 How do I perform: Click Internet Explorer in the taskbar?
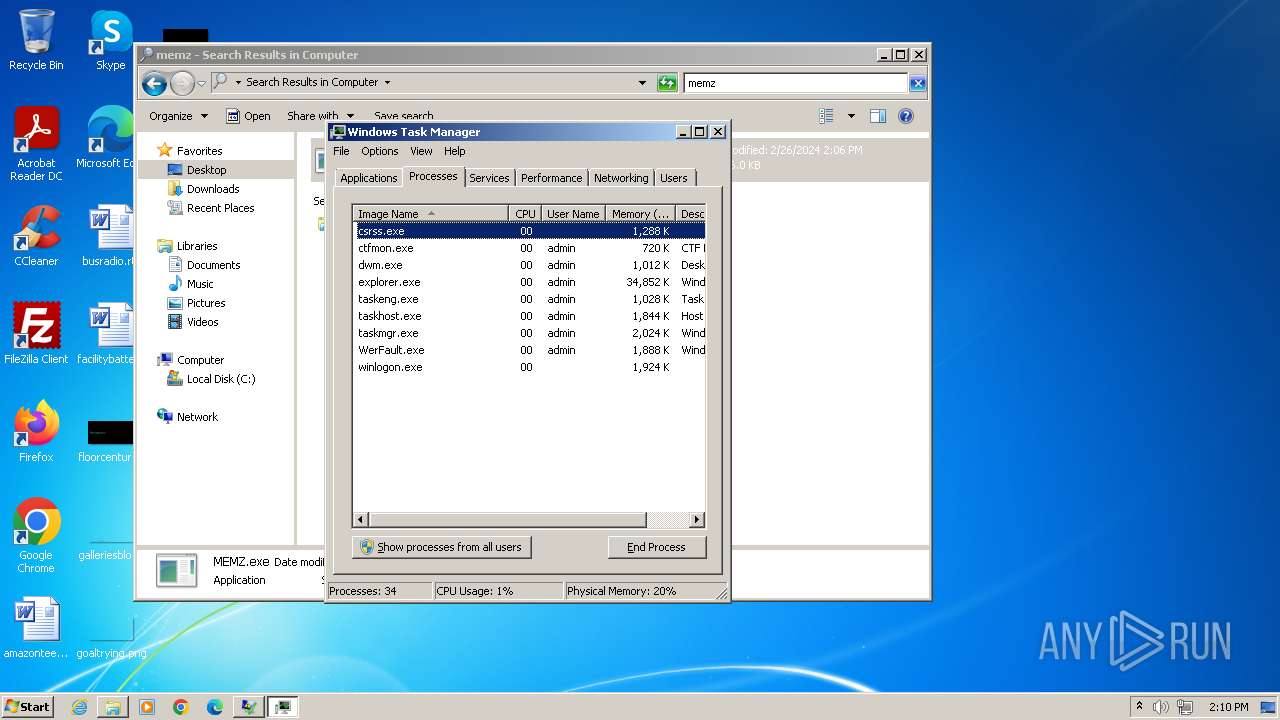click(79, 707)
